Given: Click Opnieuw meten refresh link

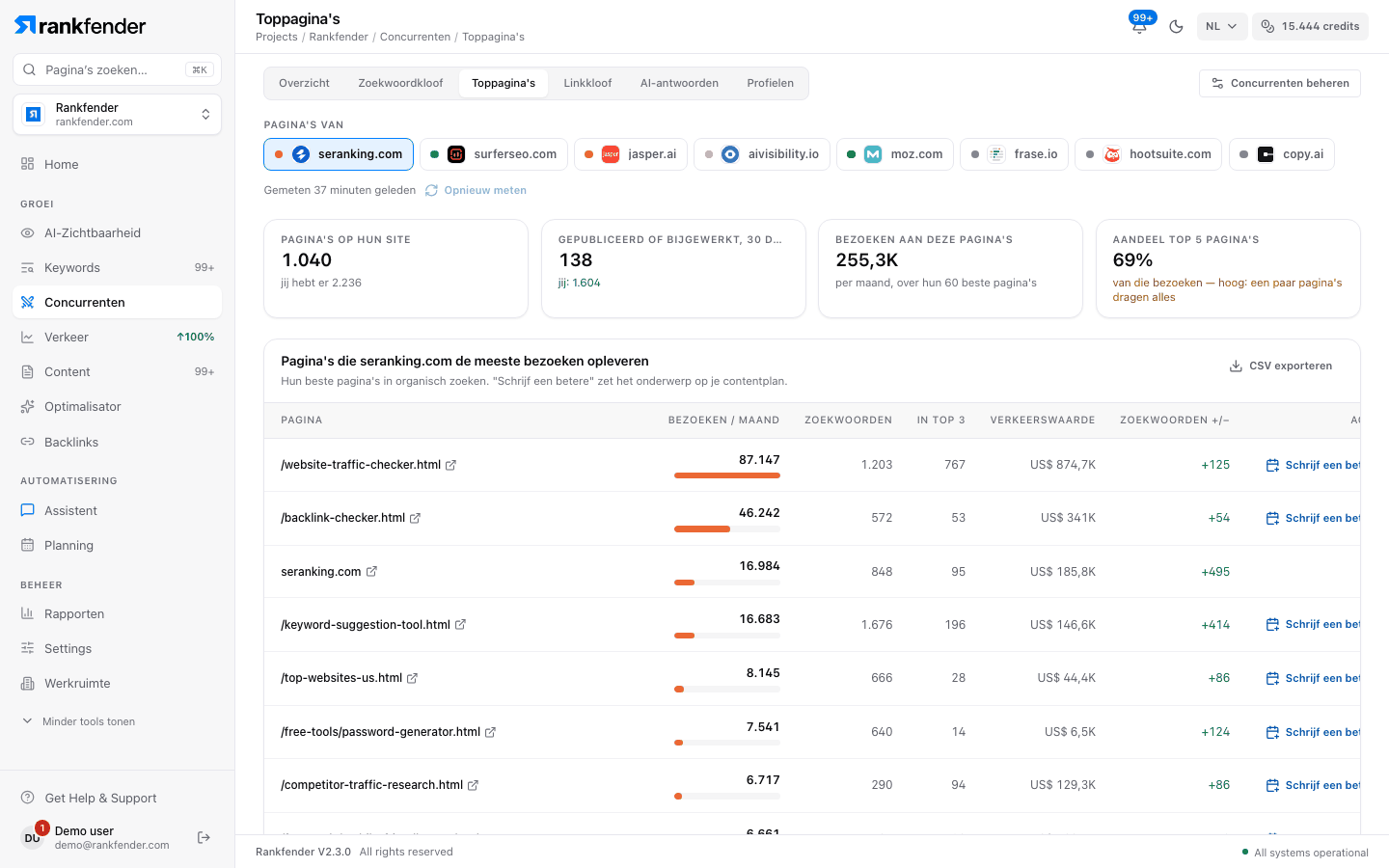Looking at the screenshot, I should pos(477,190).
